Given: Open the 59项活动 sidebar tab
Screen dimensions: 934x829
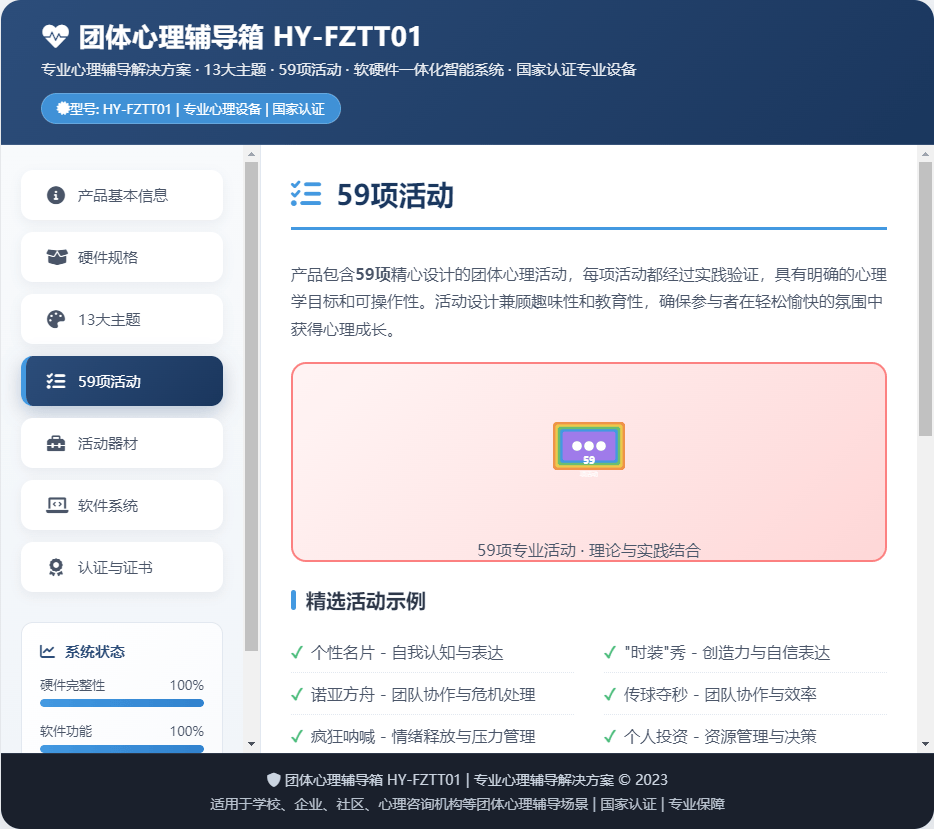Looking at the screenshot, I should point(122,381).
